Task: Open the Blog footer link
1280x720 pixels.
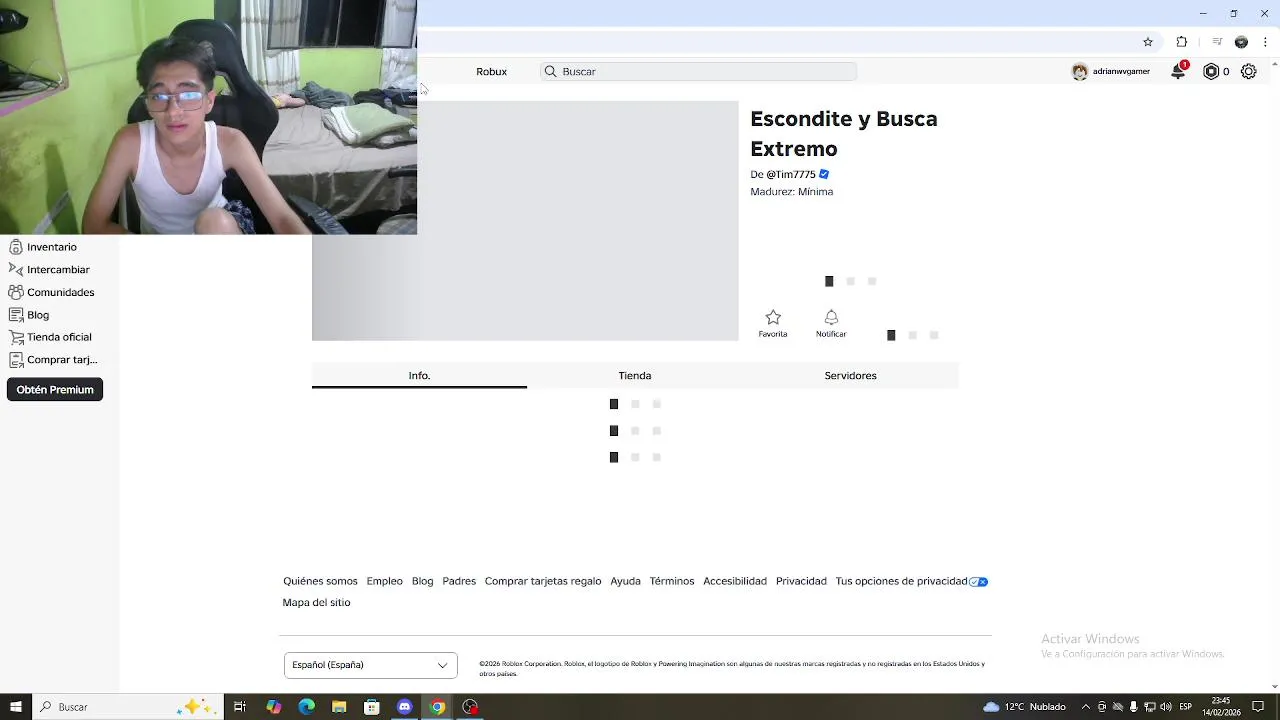Action: (x=423, y=581)
